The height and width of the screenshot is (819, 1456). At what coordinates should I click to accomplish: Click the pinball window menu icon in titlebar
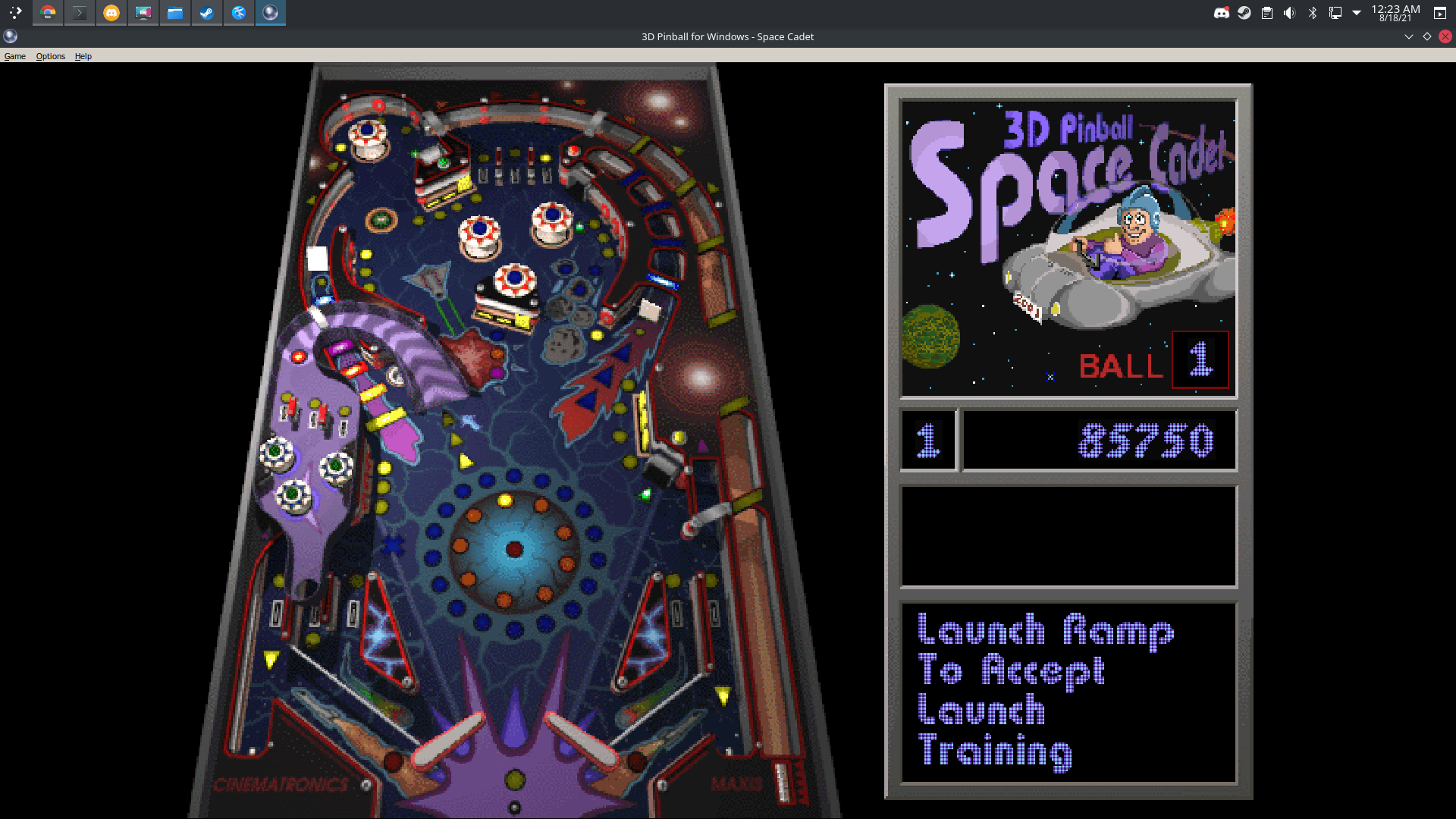pos(10,36)
